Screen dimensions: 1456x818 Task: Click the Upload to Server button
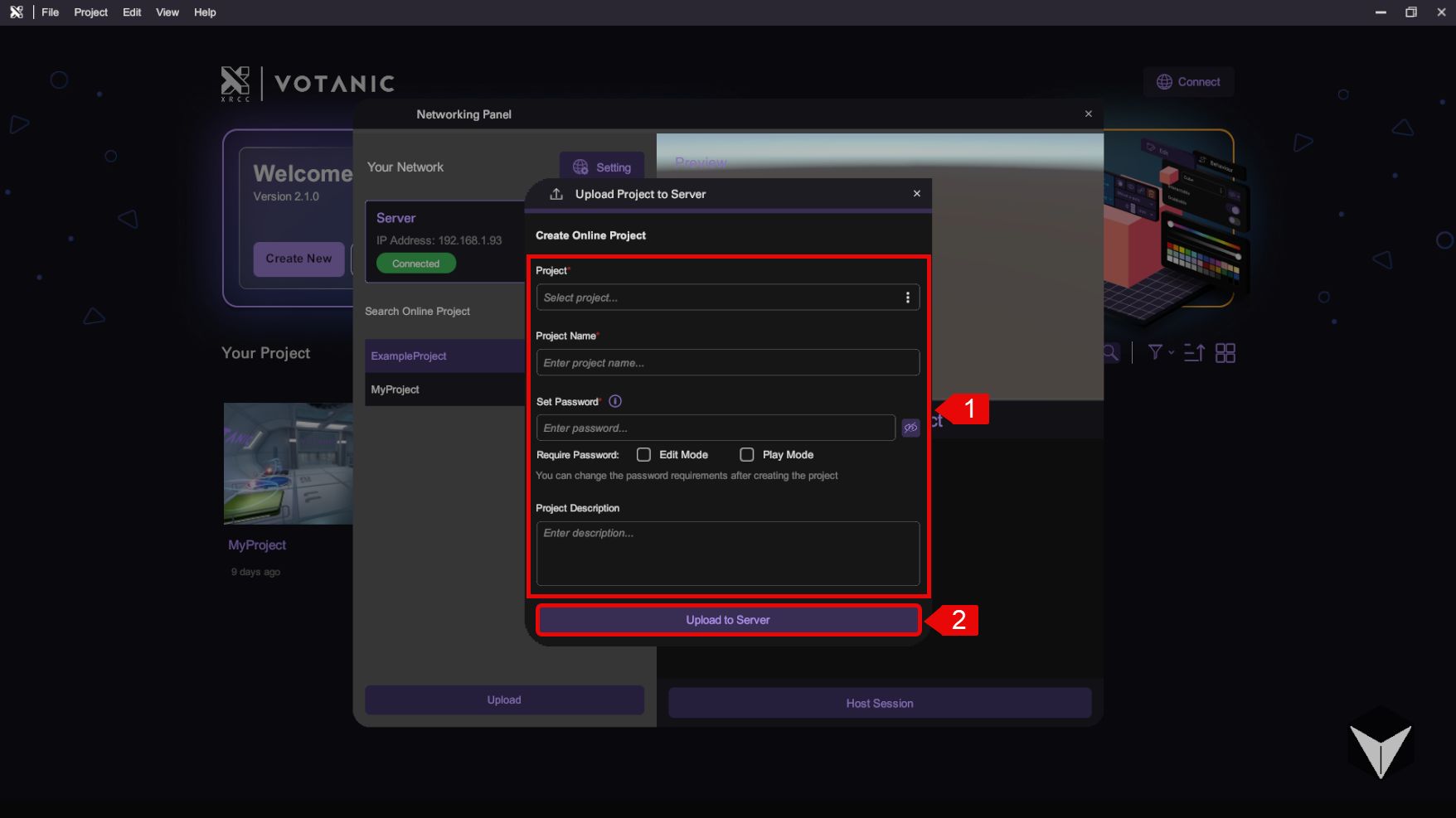click(727, 620)
